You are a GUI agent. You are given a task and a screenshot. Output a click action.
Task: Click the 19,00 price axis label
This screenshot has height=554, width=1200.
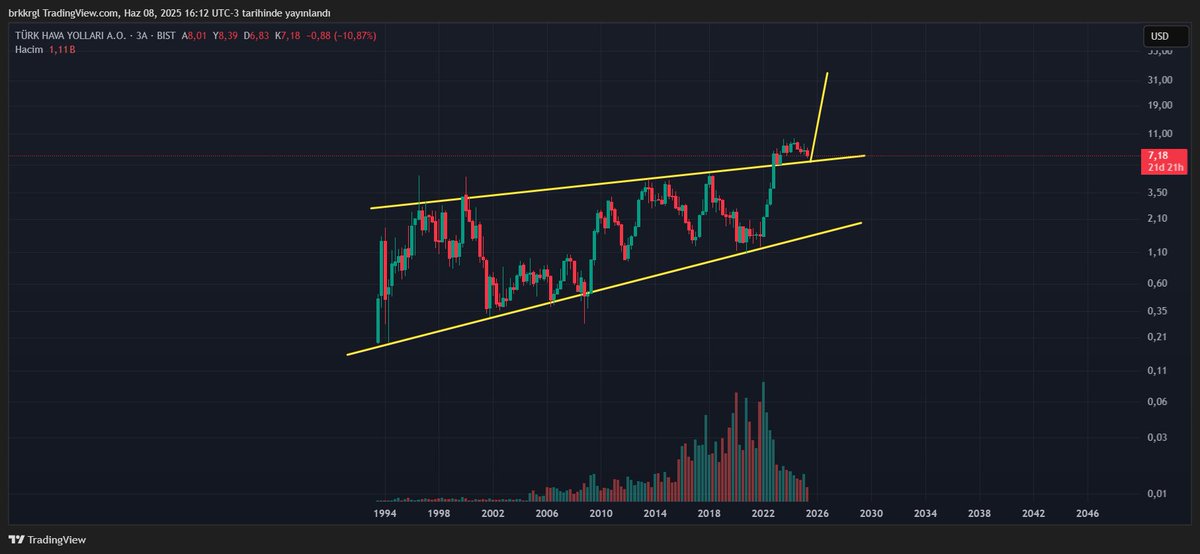(1160, 105)
